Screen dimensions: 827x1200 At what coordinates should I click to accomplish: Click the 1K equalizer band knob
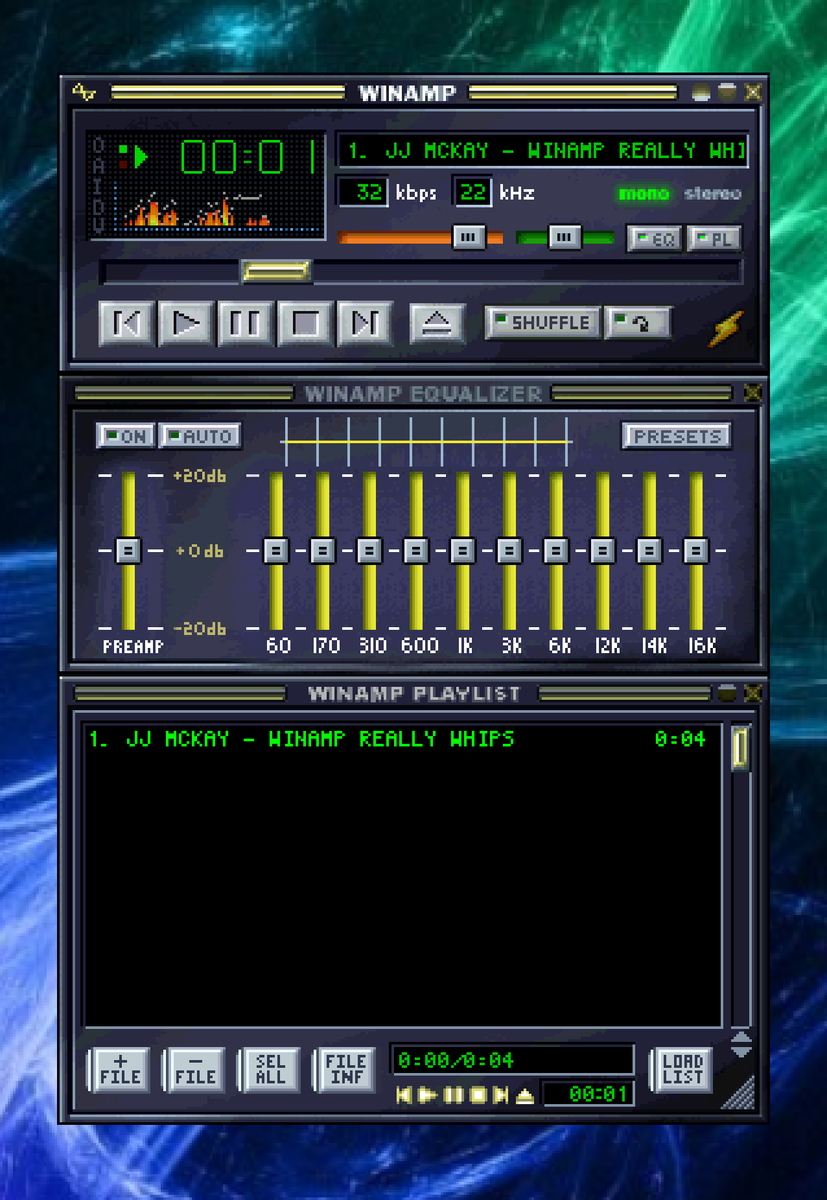463,550
